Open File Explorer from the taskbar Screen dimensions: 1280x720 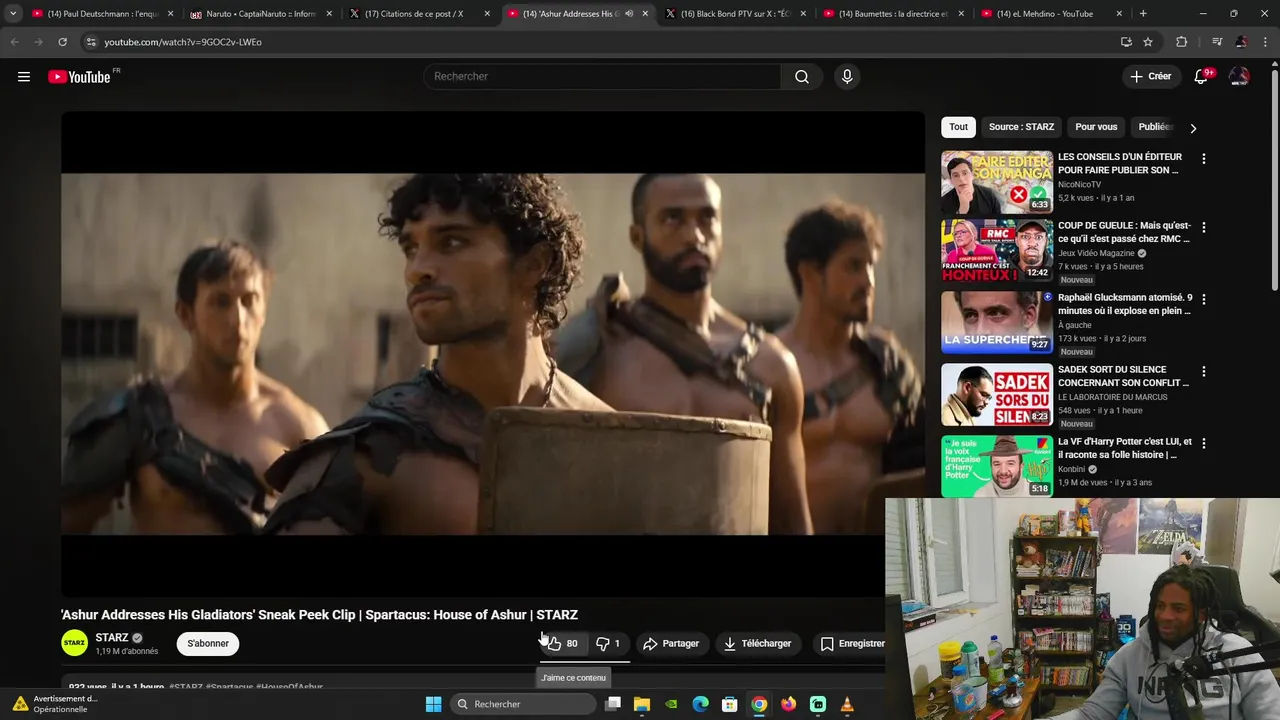[642, 704]
